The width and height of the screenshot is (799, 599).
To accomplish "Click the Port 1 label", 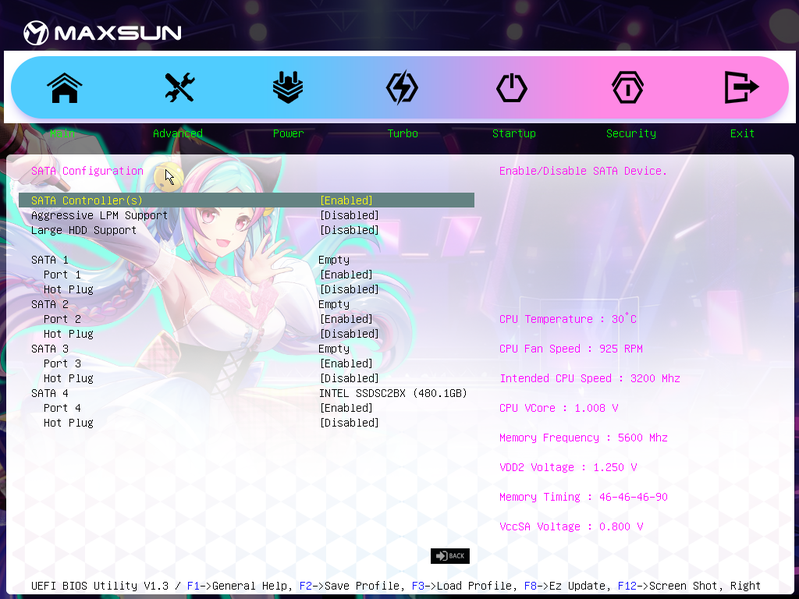I will pos(62,275).
